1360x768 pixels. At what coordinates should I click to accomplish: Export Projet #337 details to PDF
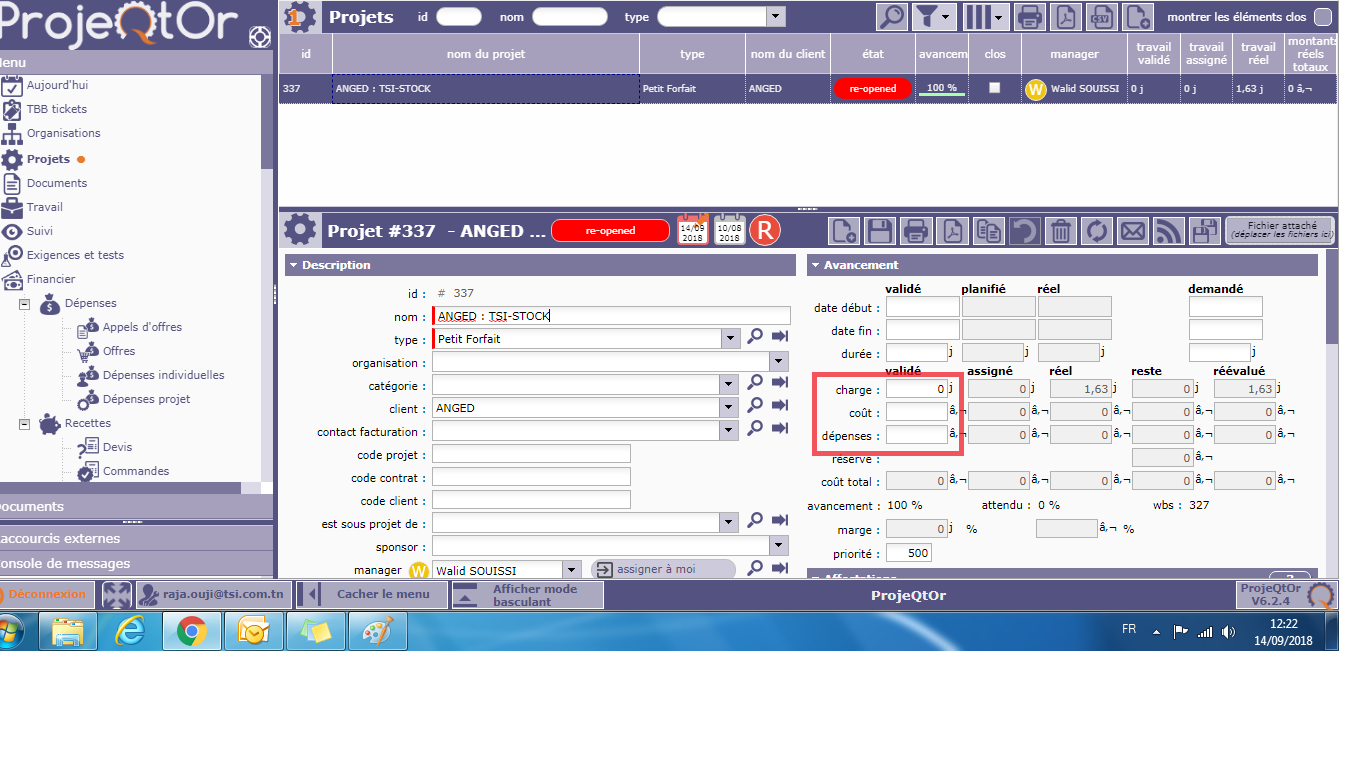(x=953, y=231)
